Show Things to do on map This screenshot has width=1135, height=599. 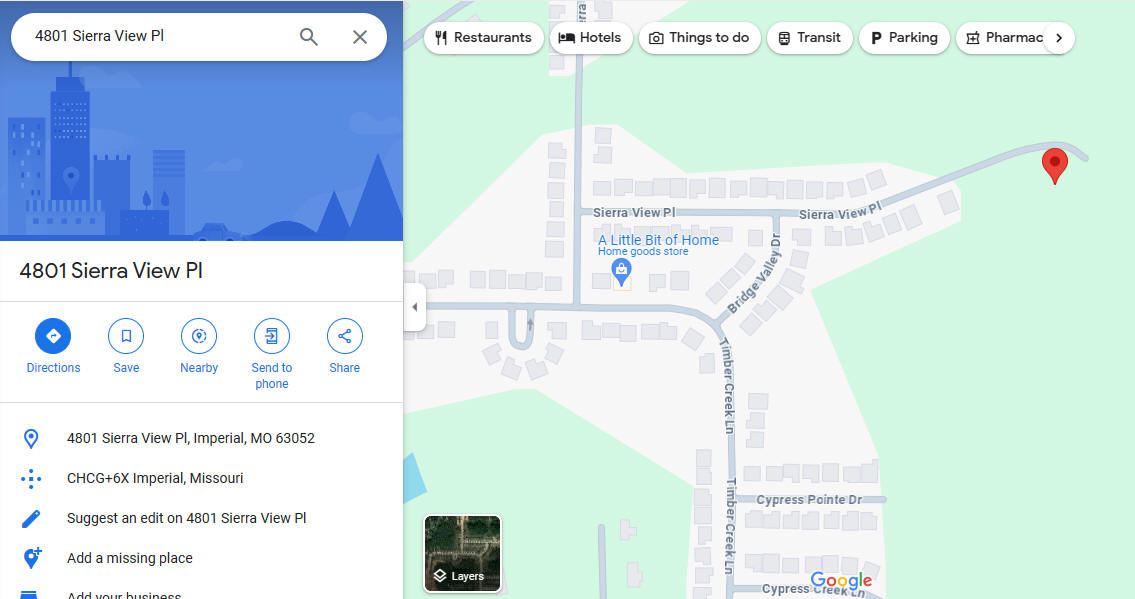coord(699,38)
